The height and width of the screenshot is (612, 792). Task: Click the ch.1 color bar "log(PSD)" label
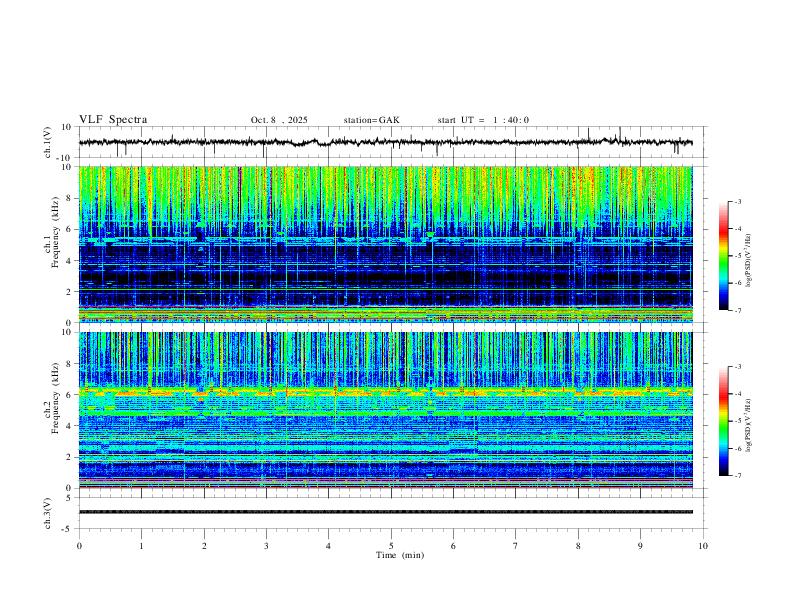748,260
